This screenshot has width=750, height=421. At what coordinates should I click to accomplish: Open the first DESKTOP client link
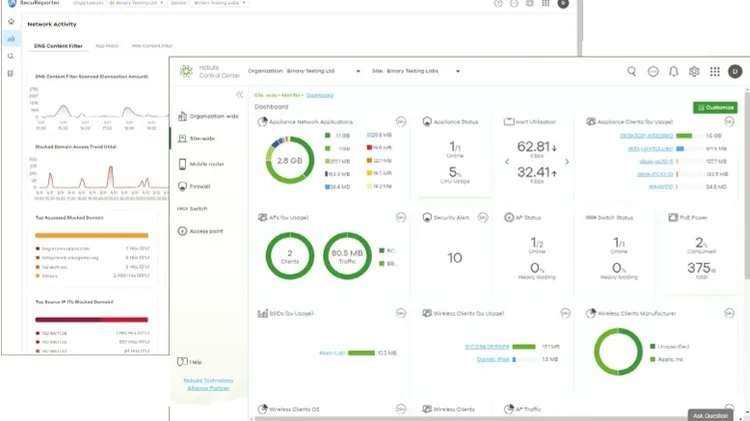[646, 136]
